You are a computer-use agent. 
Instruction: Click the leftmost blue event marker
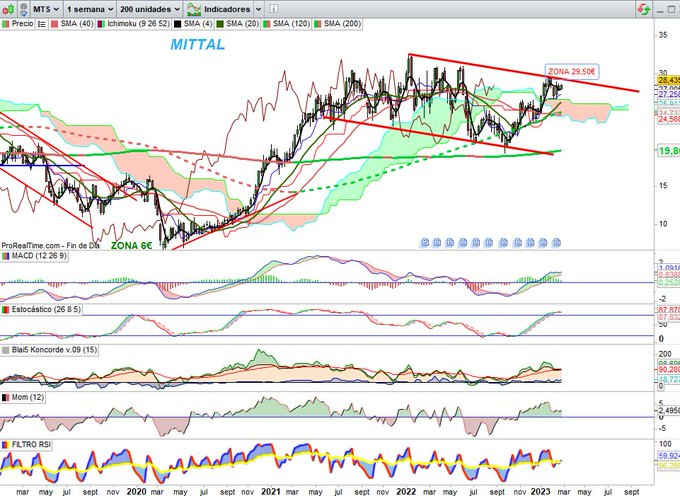(x=425, y=243)
